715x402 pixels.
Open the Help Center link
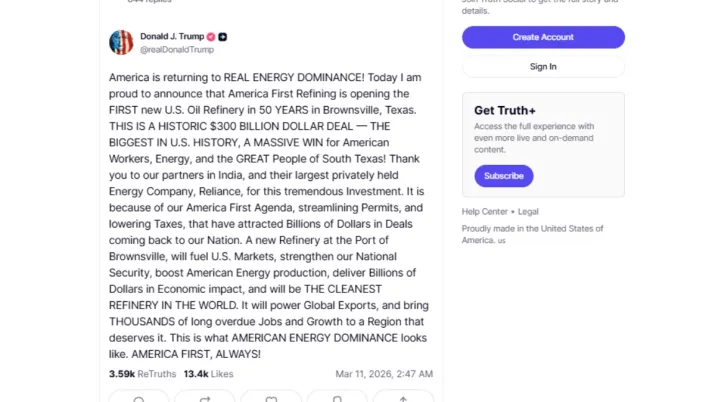[x=484, y=212]
